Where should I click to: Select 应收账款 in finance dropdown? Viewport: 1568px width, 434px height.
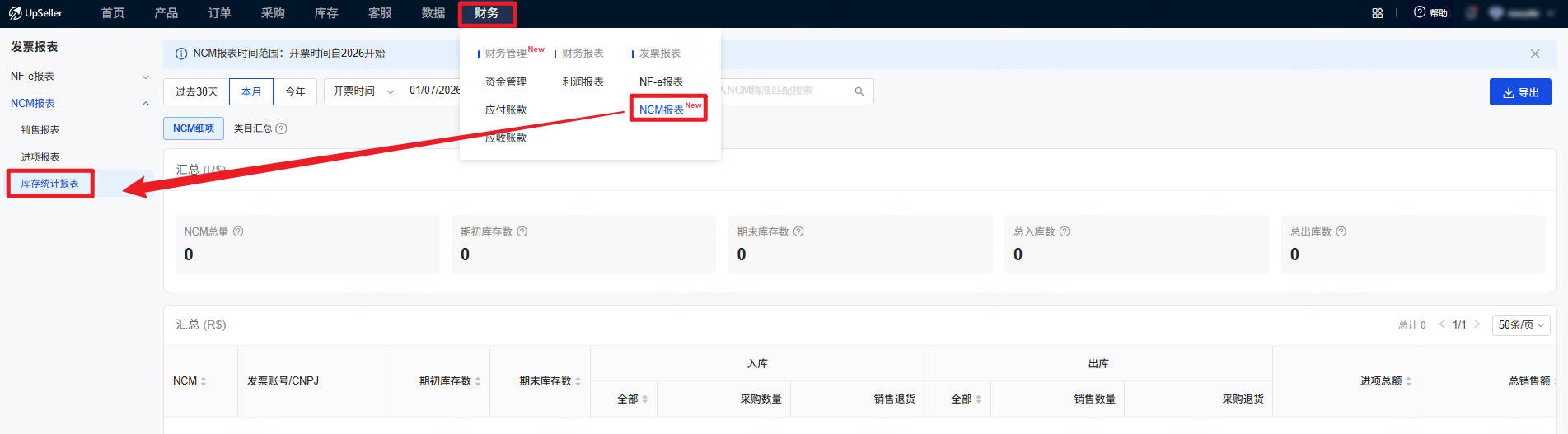pyautogui.click(x=506, y=138)
